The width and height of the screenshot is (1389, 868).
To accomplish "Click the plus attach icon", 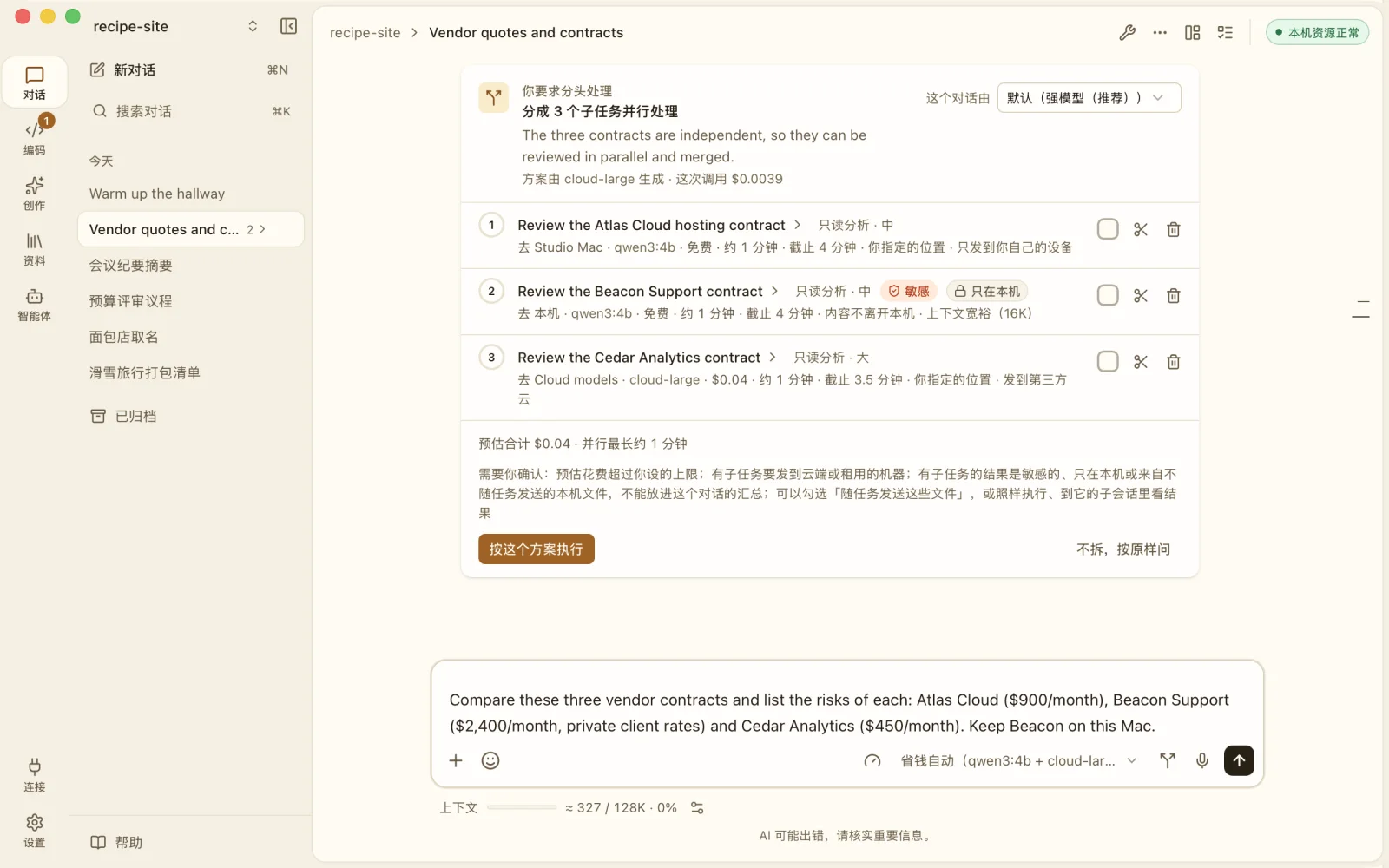I will click(456, 760).
